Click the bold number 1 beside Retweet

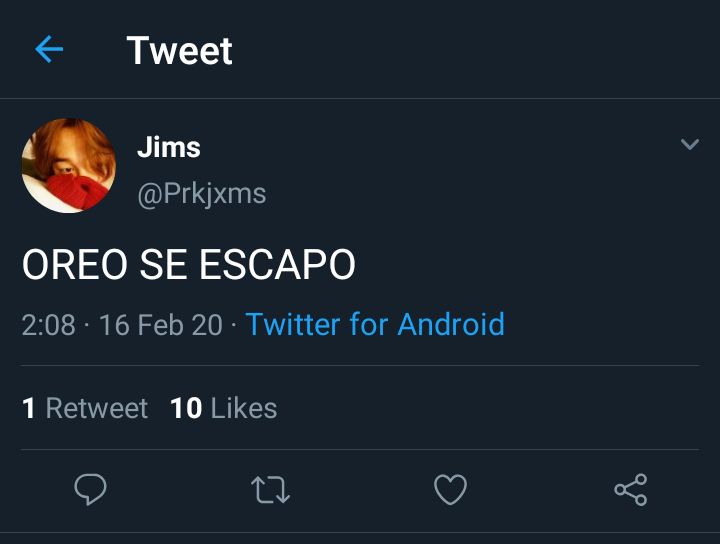(x=28, y=408)
